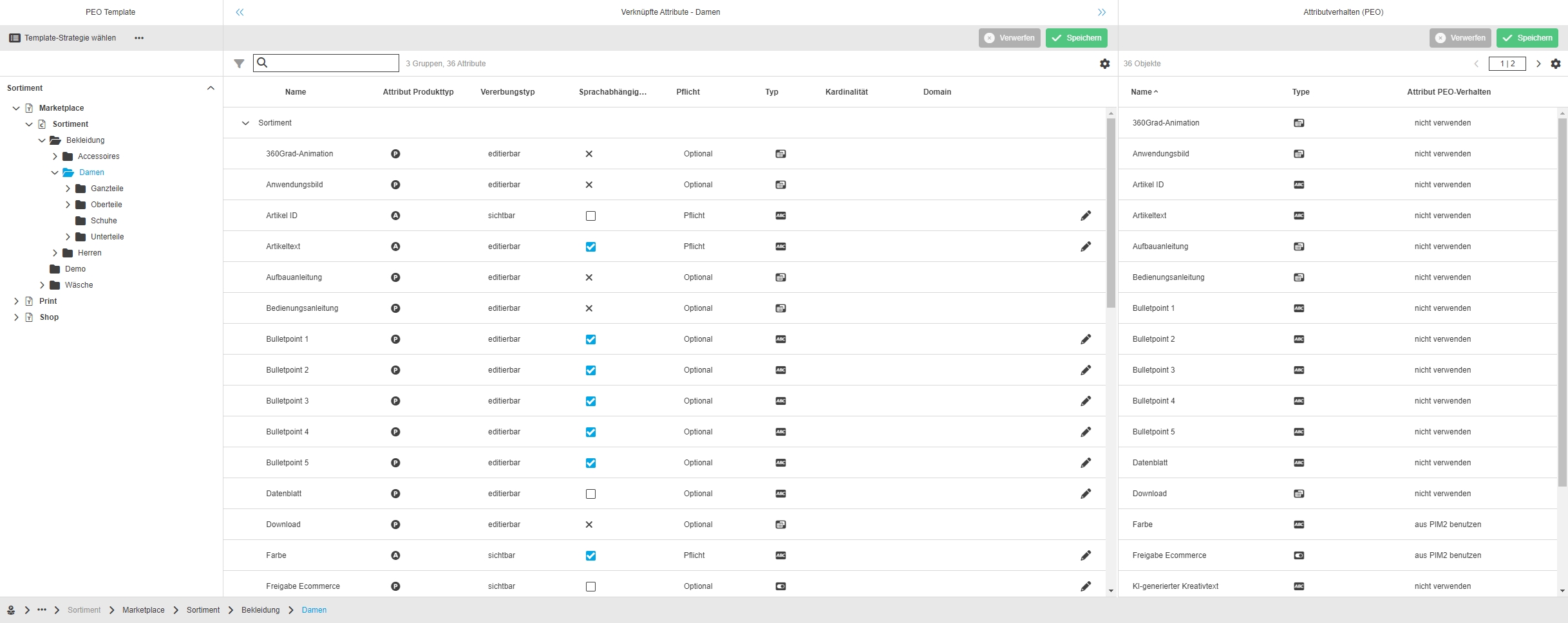The image size is (1568, 623).
Task: Select Bekleidung in the breadcrumb
Action: click(x=260, y=610)
